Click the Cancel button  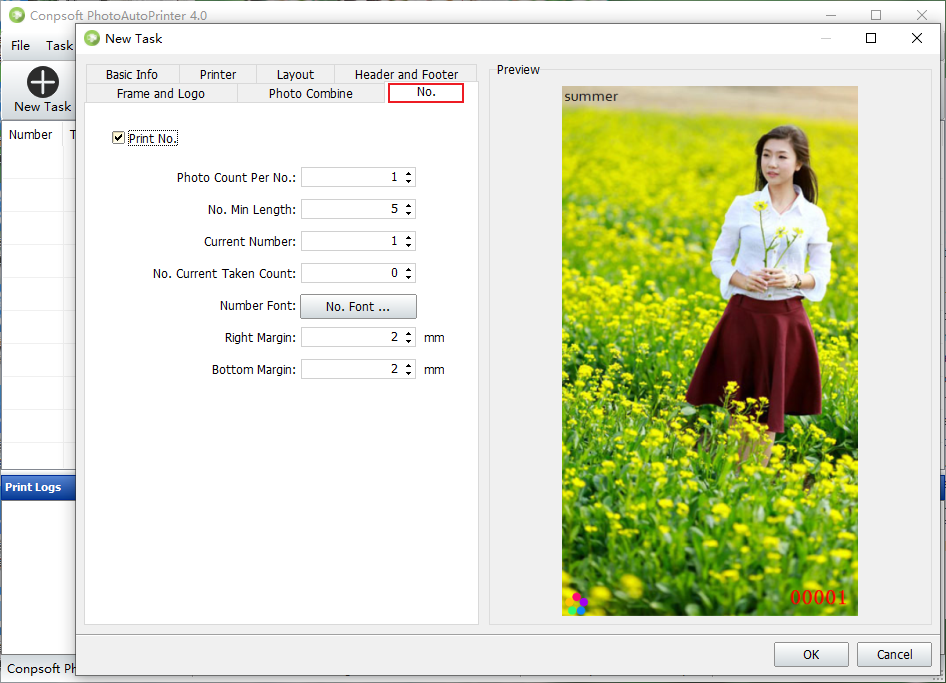tap(895, 655)
